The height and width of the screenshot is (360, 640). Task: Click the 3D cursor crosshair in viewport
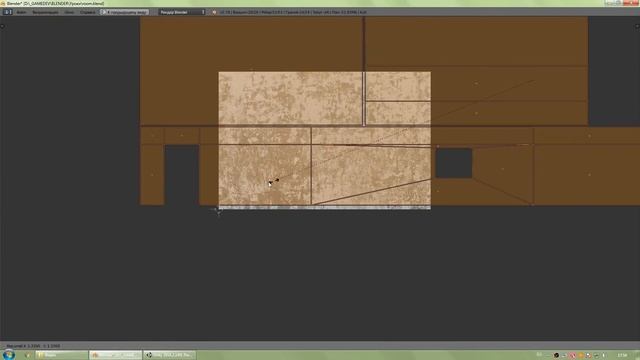tap(218, 211)
